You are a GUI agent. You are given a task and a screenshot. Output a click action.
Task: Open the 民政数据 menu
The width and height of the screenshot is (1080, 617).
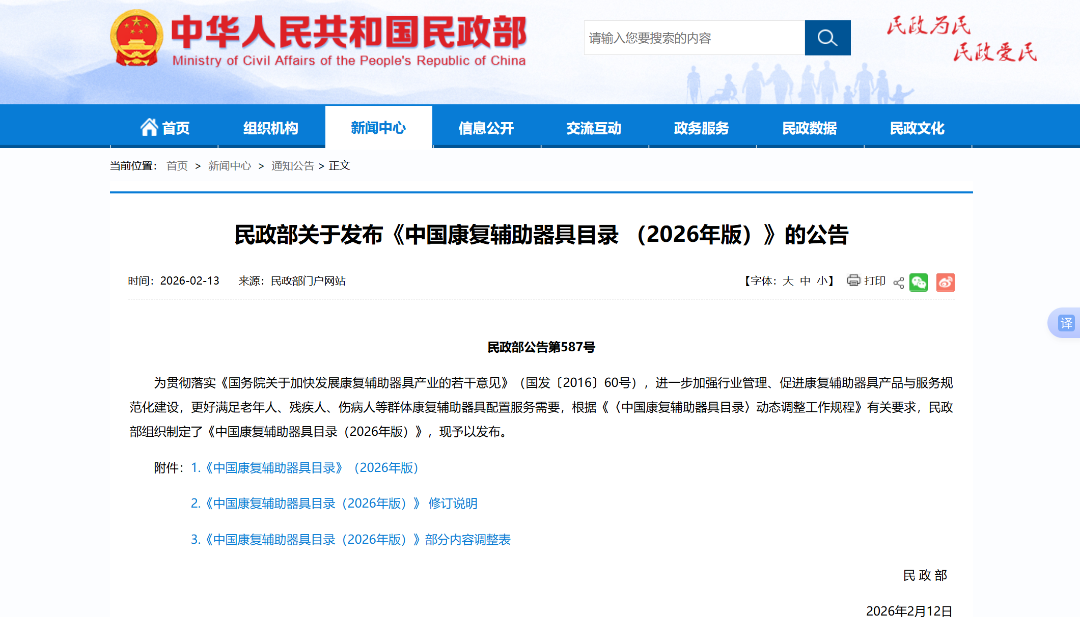[811, 127]
